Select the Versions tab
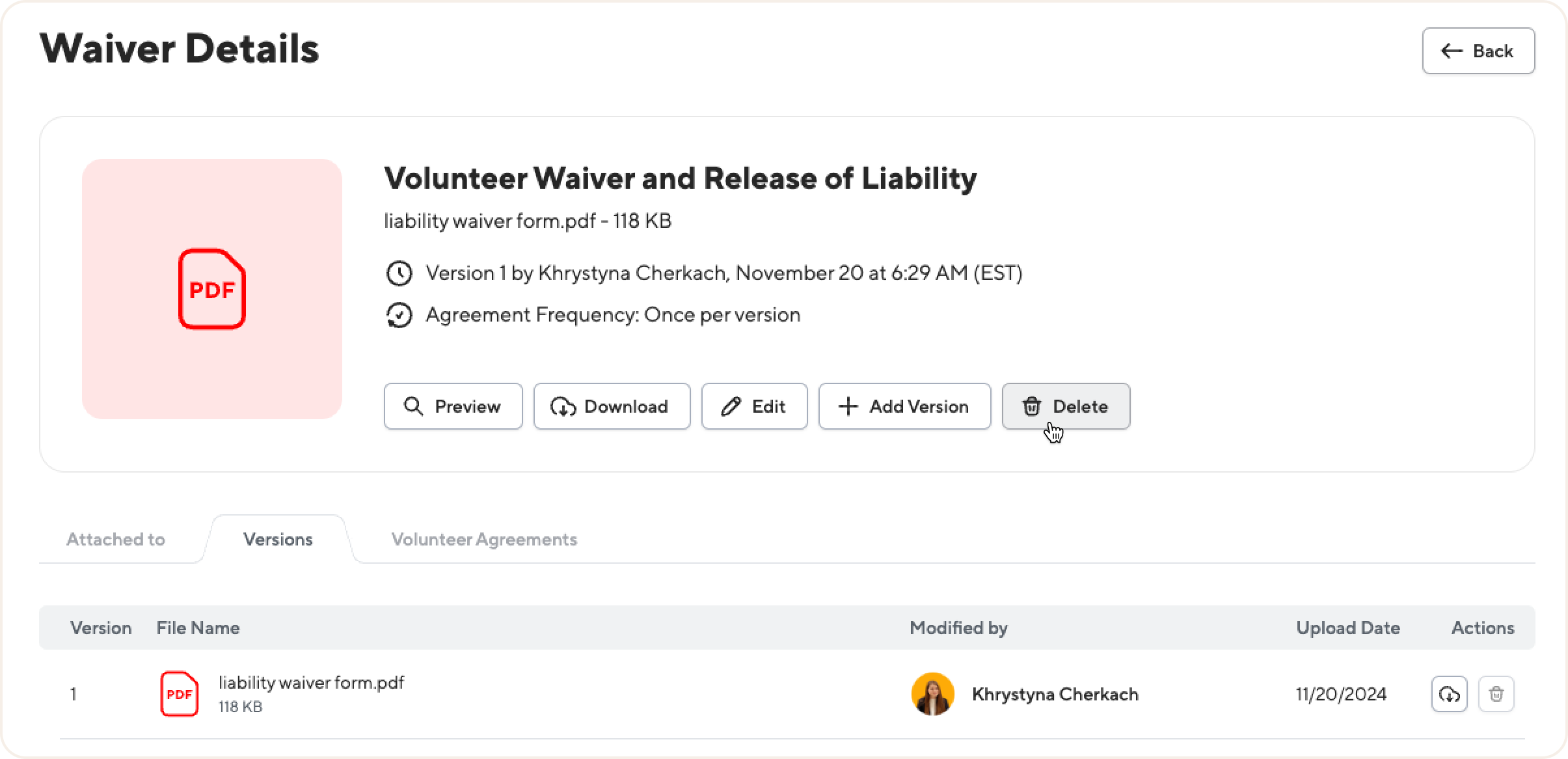 [278, 539]
